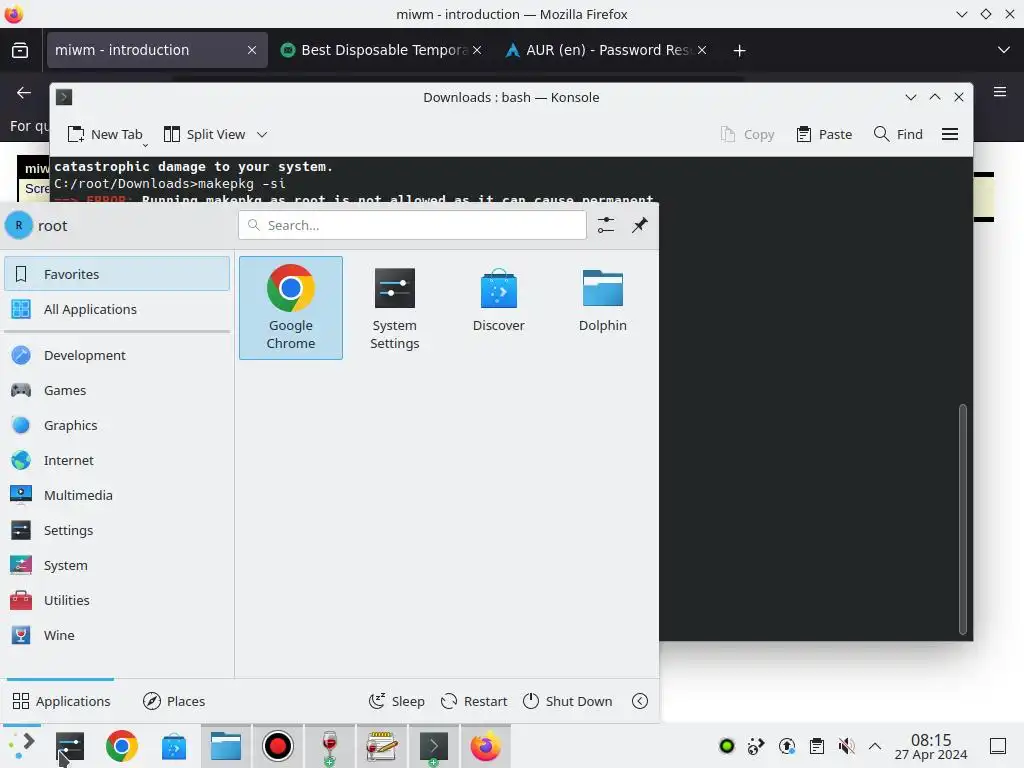Click Shut Down button in launcher
Image resolution: width=1024 pixels, height=768 pixels.
pyautogui.click(x=568, y=701)
